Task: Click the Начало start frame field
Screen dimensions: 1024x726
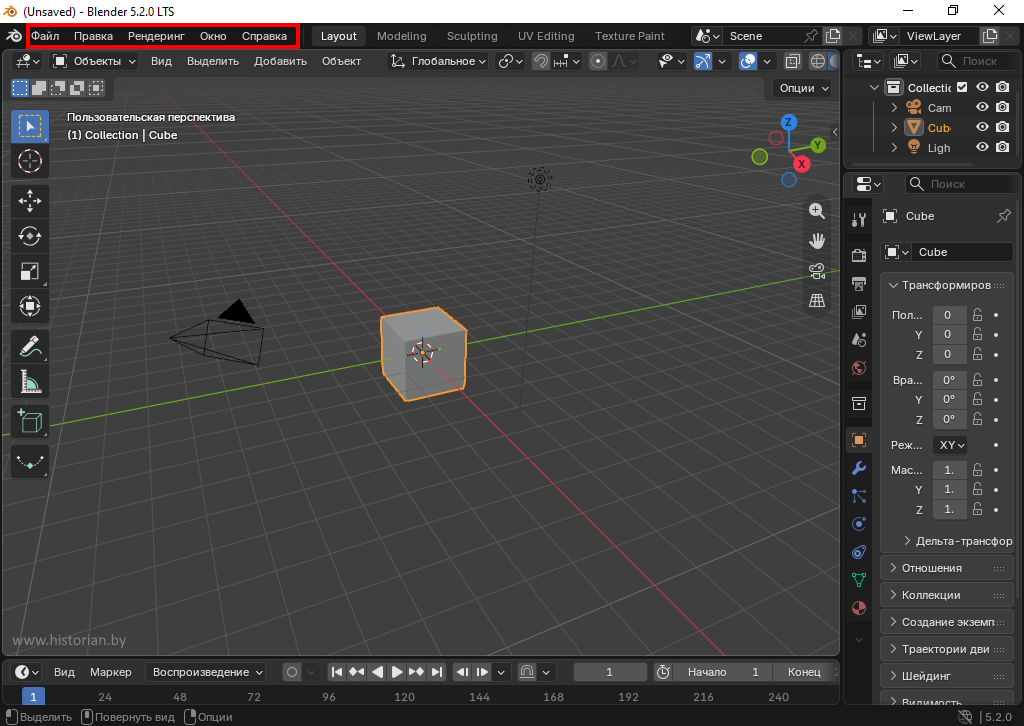Action: [723, 672]
